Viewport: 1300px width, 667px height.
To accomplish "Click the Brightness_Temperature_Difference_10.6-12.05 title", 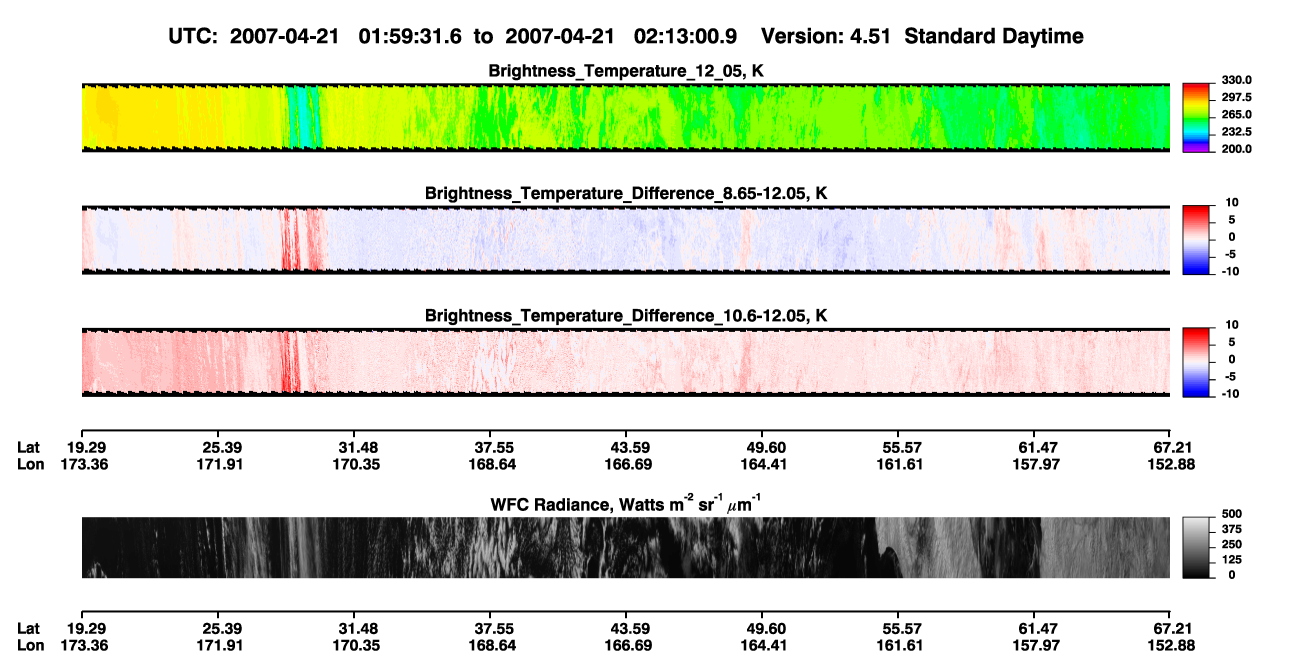I will tap(626, 316).
